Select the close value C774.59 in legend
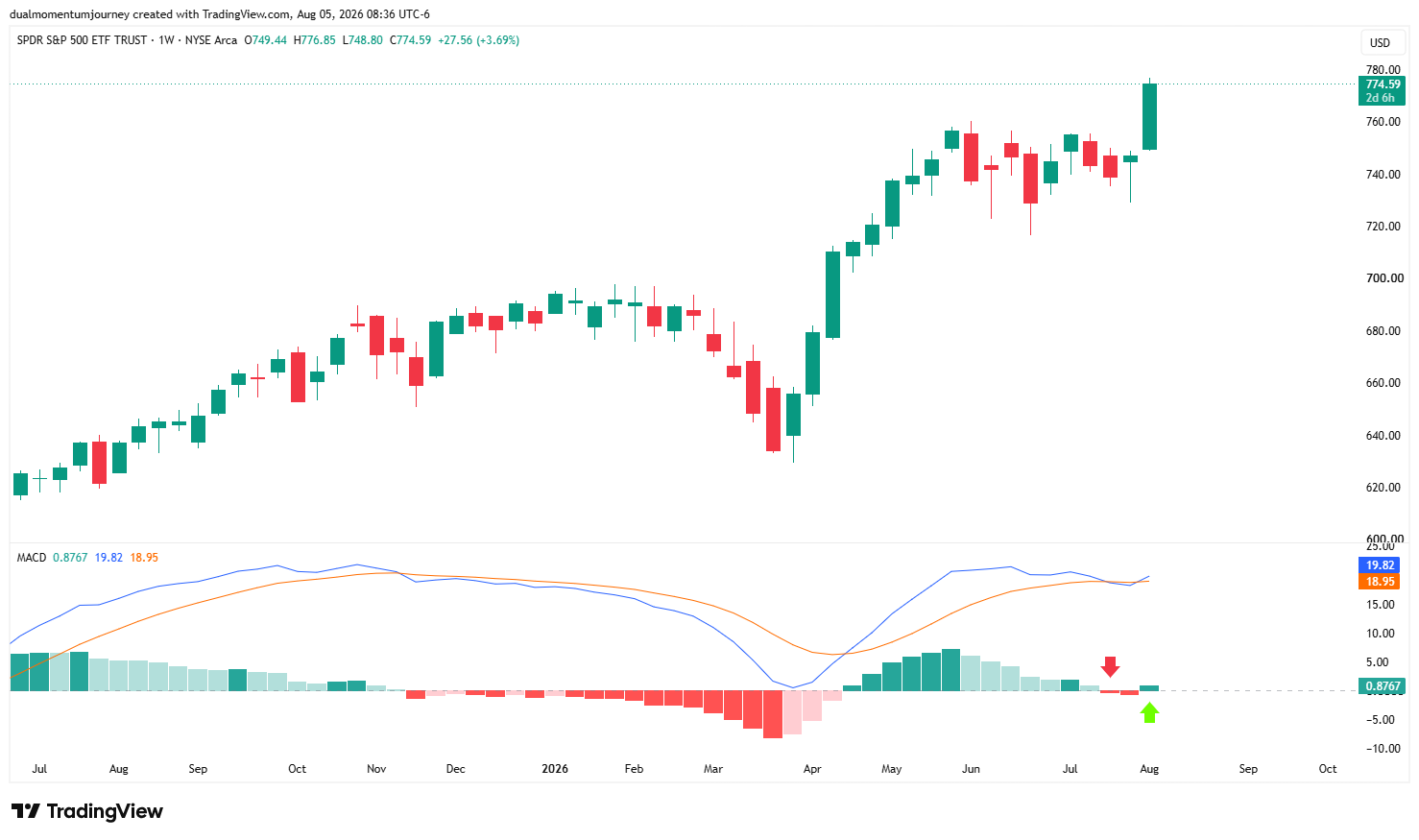This screenshot has width=1419, height=840. click(x=411, y=40)
